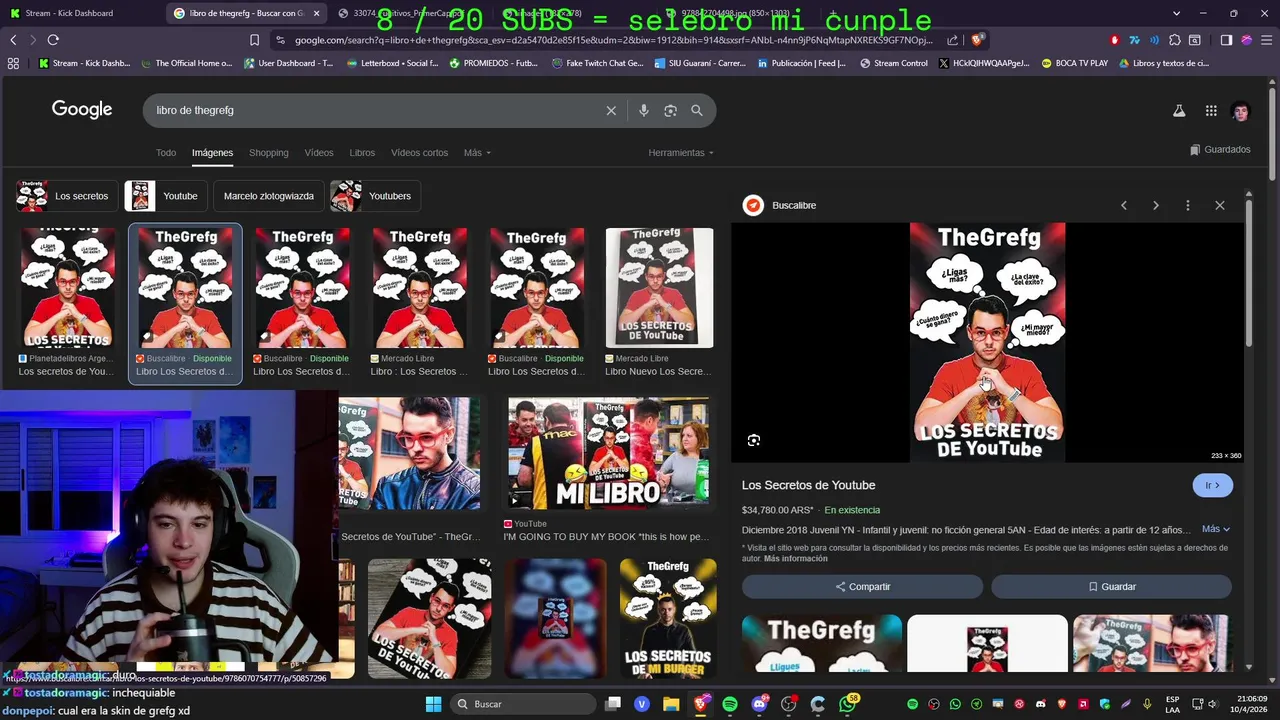Switch to the Stream - Kick Dashboard tab
1280x720 pixels.
(x=80, y=13)
